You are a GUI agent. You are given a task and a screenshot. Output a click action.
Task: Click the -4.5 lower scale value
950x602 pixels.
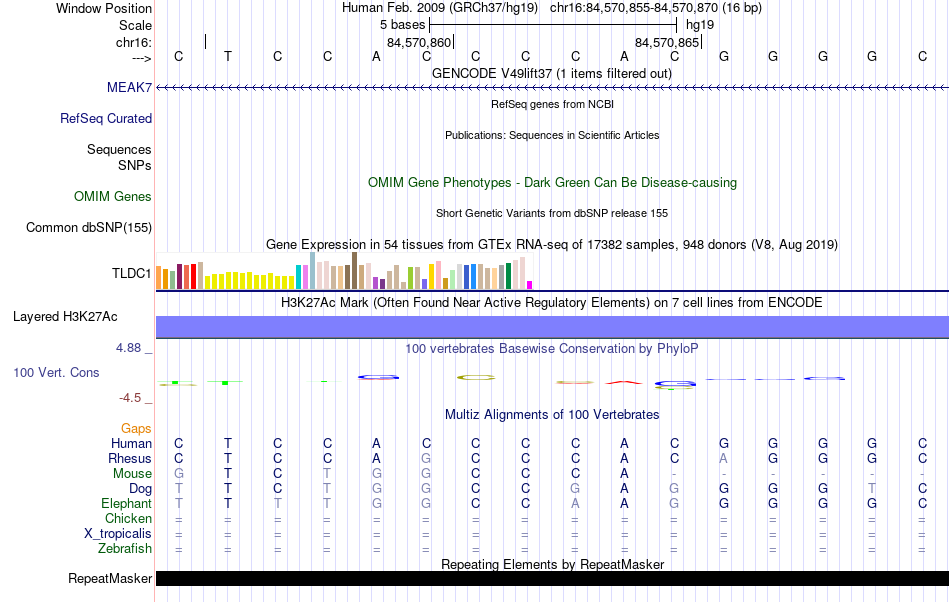[x=130, y=397]
